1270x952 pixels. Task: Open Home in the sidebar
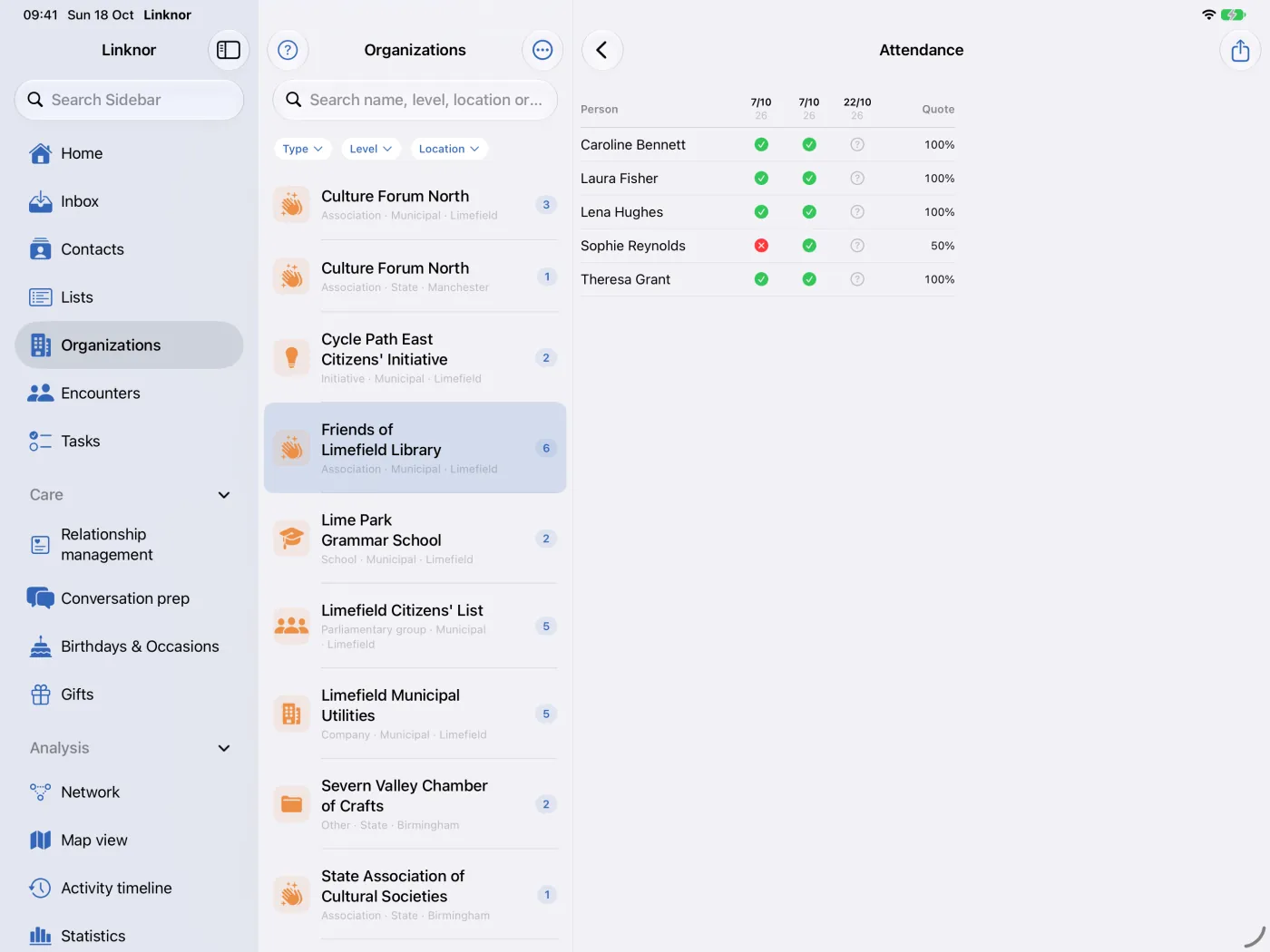click(129, 153)
